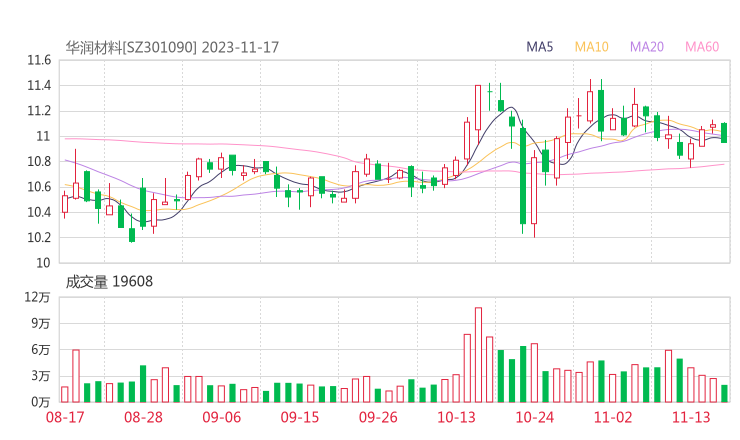Click the 成交量 19608 volume label

[109, 282]
